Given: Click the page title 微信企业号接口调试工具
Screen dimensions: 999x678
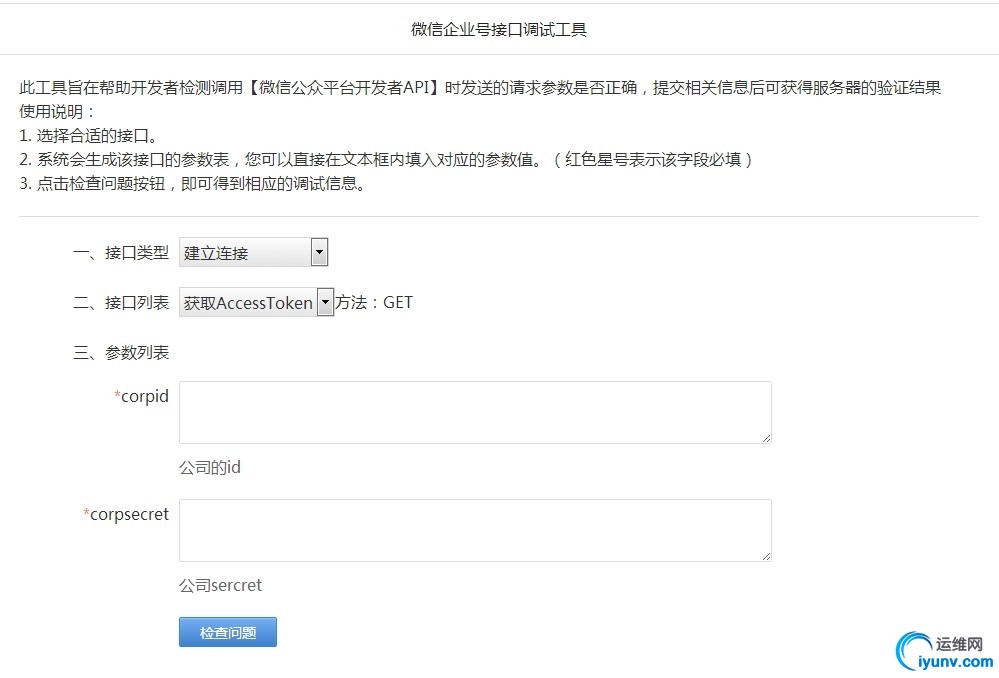Looking at the screenshot, I should [499, 30].
